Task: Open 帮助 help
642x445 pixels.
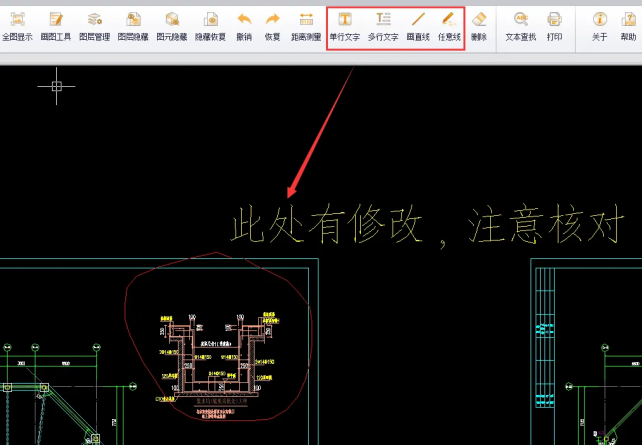Action: pos(627,25)
